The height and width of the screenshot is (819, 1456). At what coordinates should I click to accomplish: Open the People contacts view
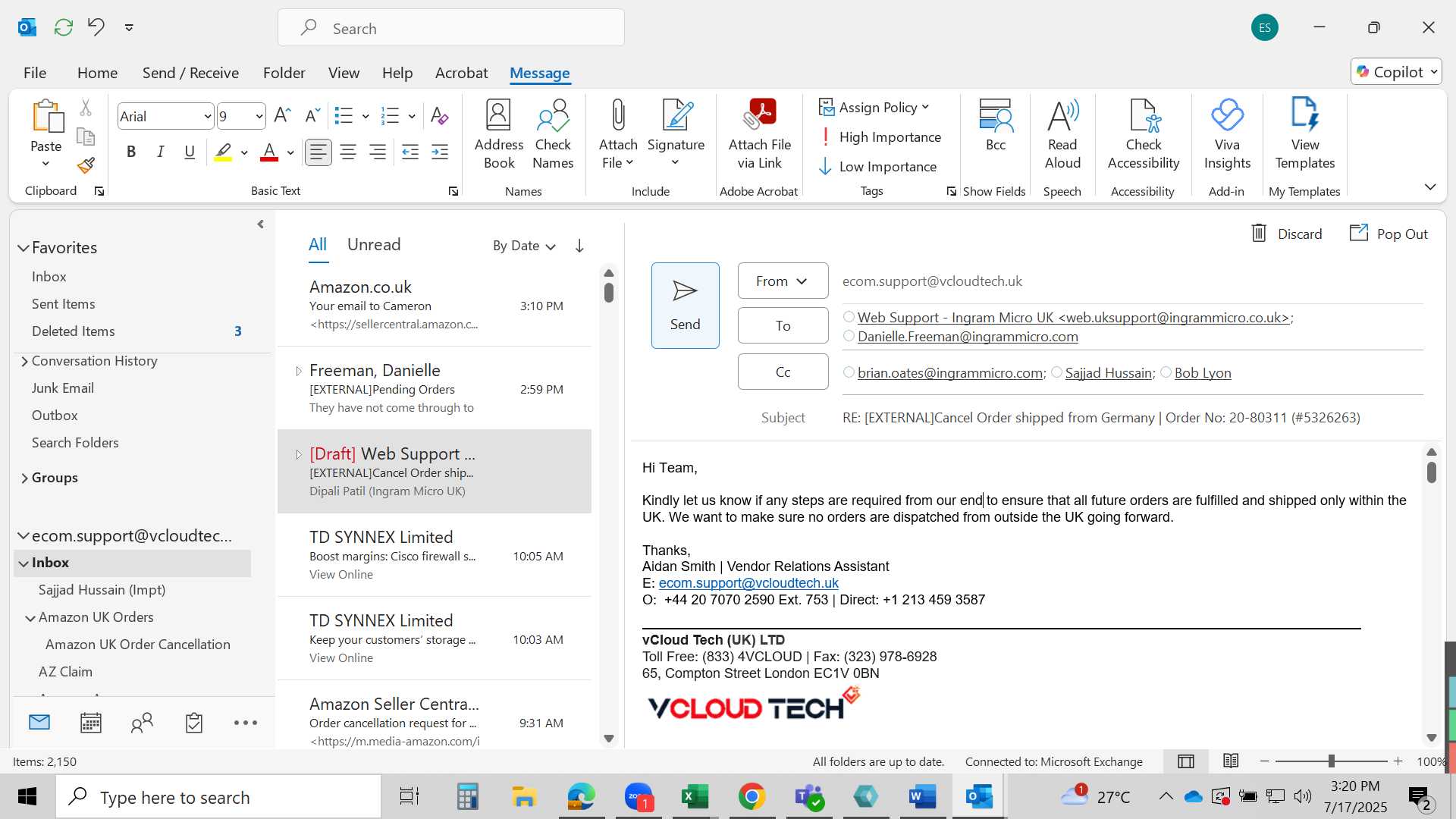click(x=142, y=723)
